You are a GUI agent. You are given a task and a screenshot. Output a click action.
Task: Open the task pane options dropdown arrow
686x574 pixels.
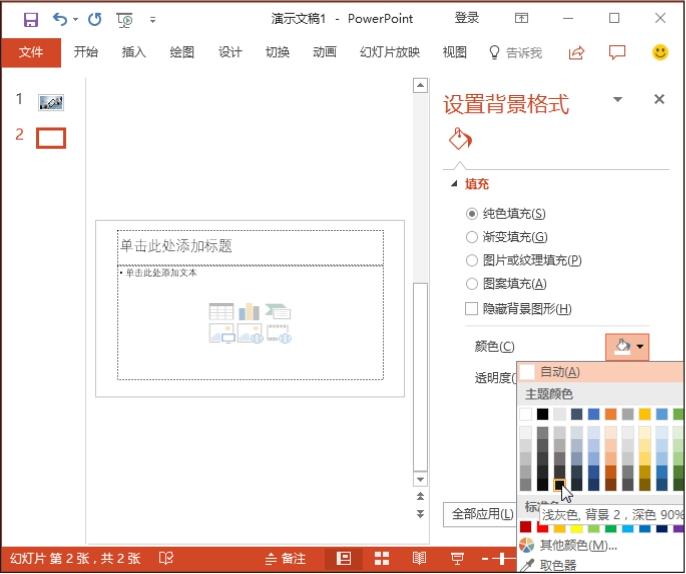(x=618, y=99)
